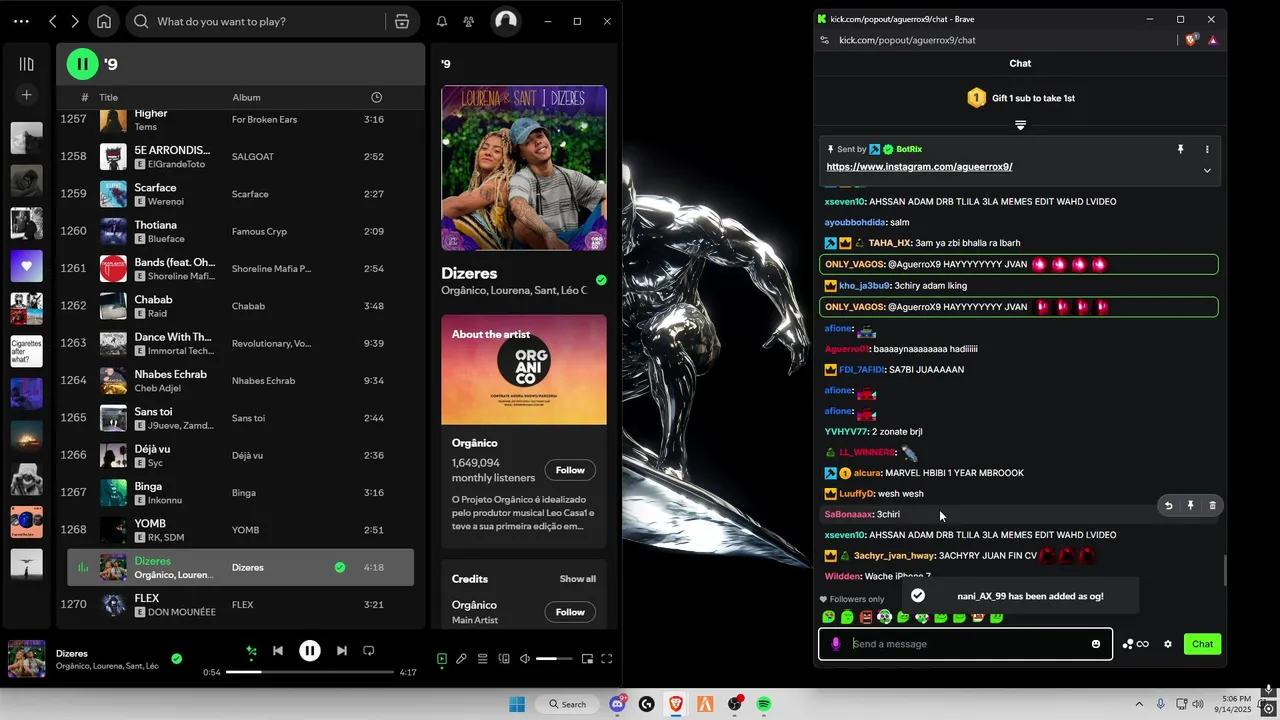This screenshot has height=720, width=1280.
Task: Click Show all credits
Action: click(577, 579)
